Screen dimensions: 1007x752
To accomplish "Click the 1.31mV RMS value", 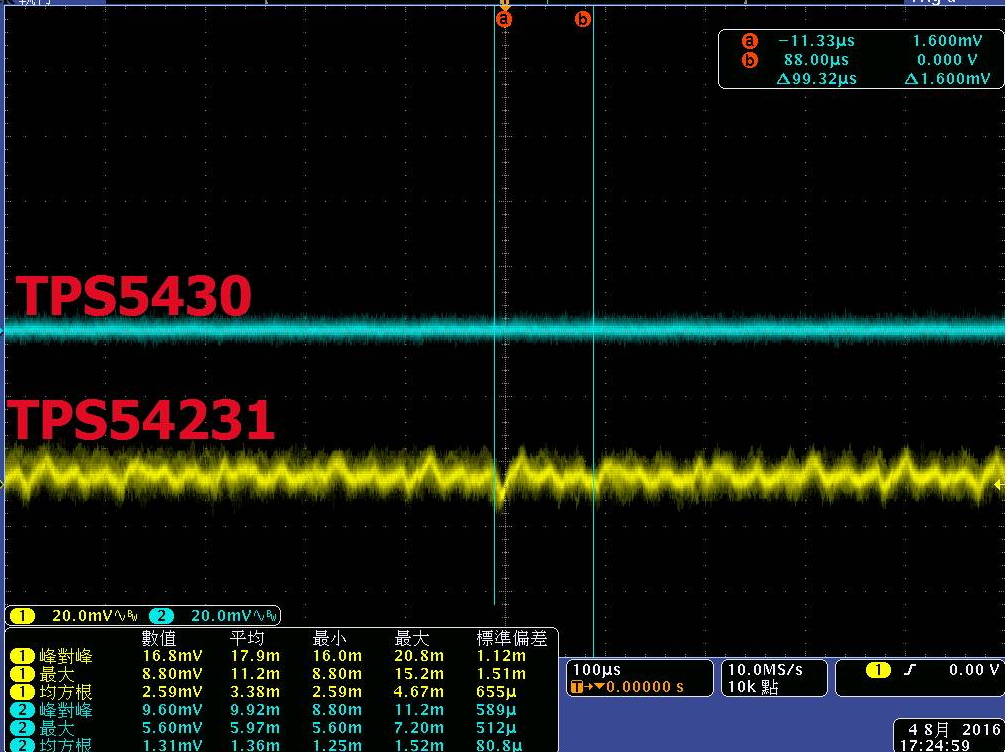I will [x=172, y=746].
